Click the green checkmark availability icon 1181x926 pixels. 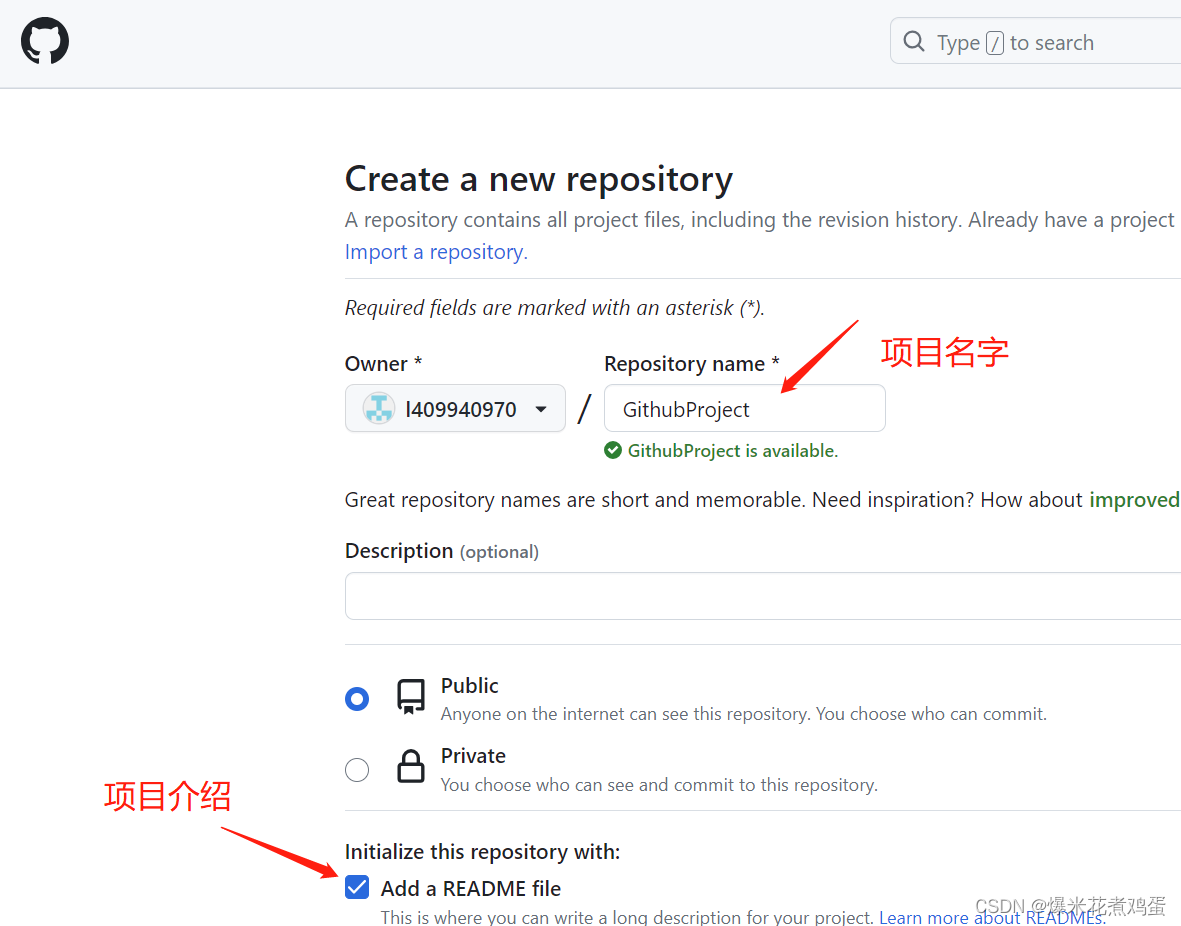[x=612, y=450]
